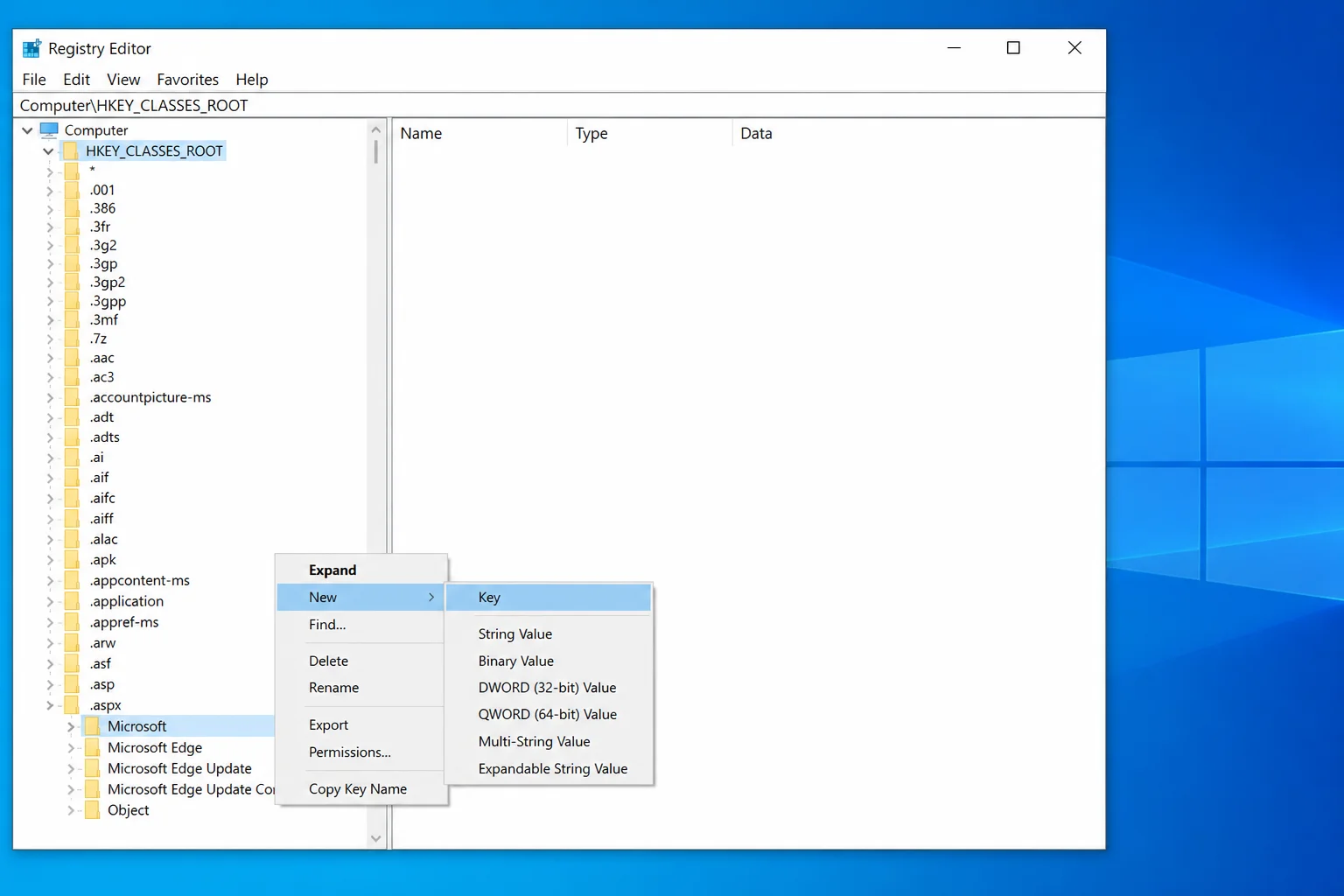The height and width of the screenshot is (896, 1344).
Task: Click the folder icon beside .3g2
Action: (72, 246)
